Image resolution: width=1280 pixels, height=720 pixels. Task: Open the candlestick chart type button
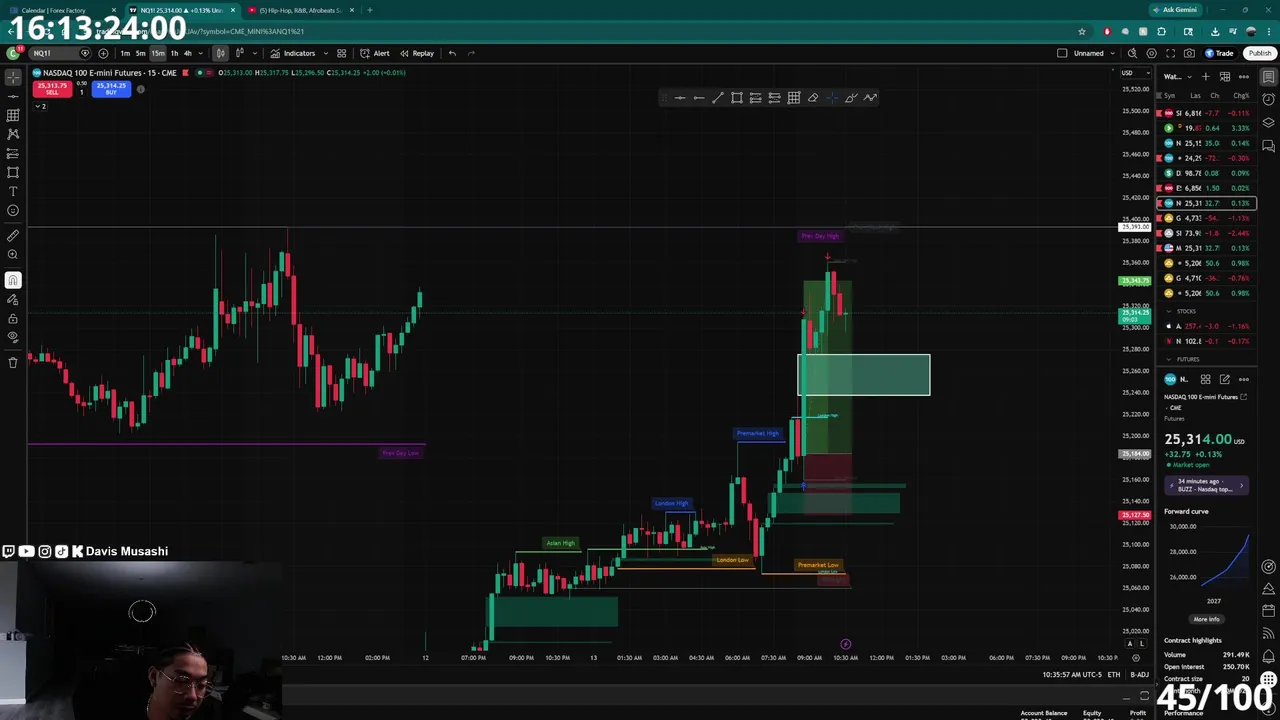point(220,53)
